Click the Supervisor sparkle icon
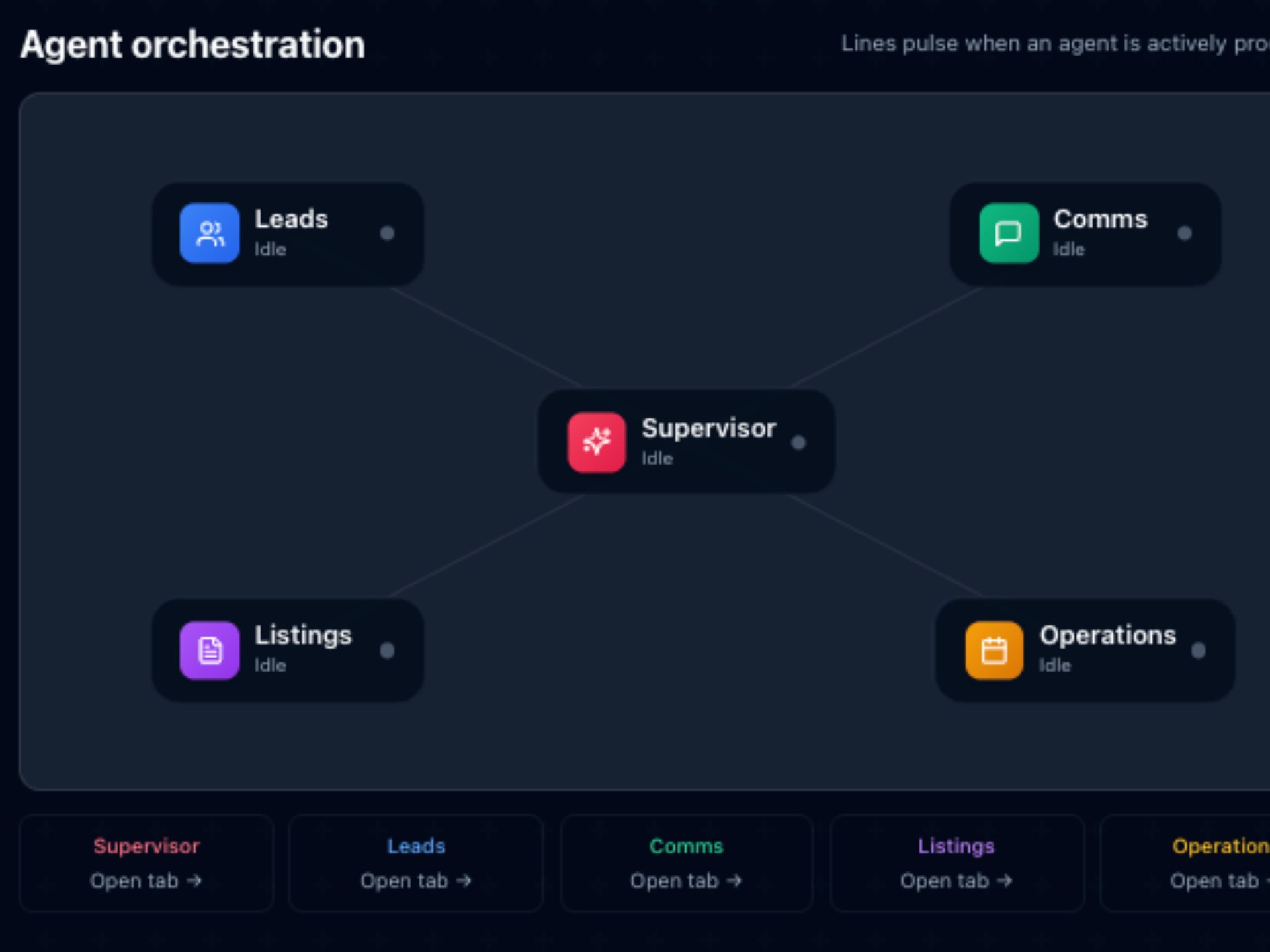1270x952 pixels. 597,442
